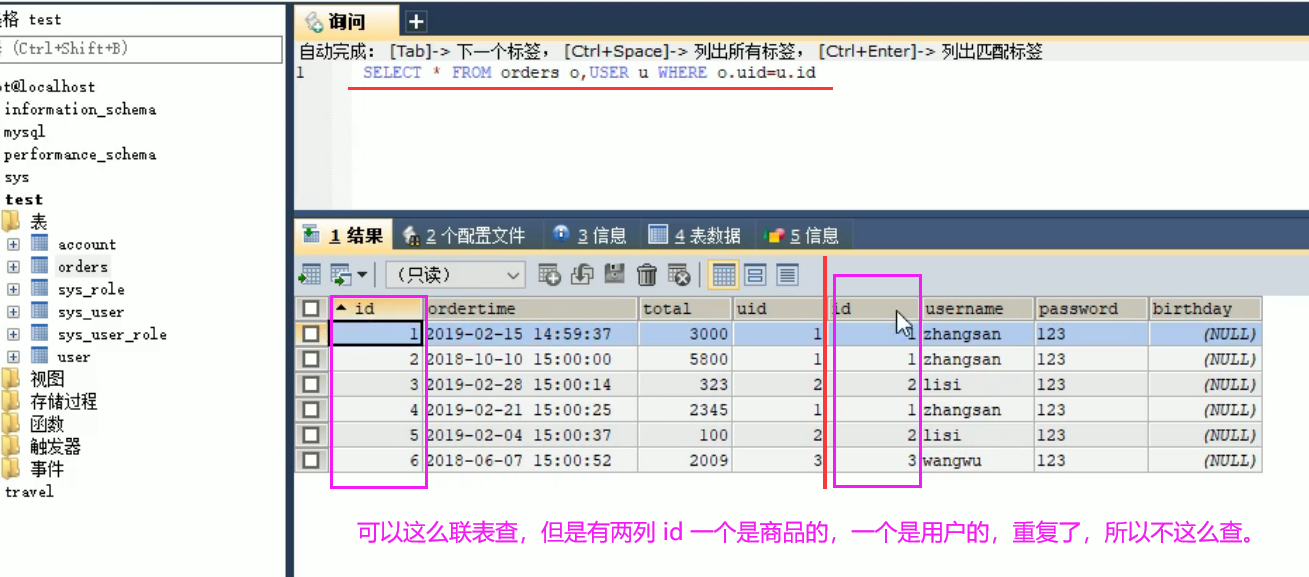Switch to the 1 结果 tab

pos(343,236)
